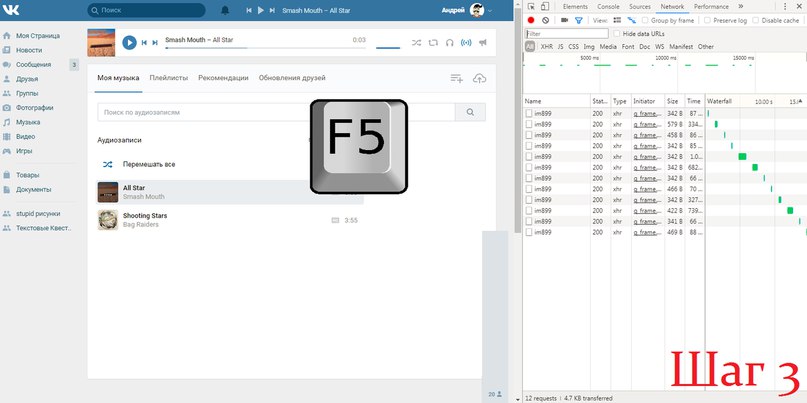This screenshot has height=403, width=807.
Task: Toggle the network filter funnel icon
Action: pyautogui.click(x=578, y=20)
